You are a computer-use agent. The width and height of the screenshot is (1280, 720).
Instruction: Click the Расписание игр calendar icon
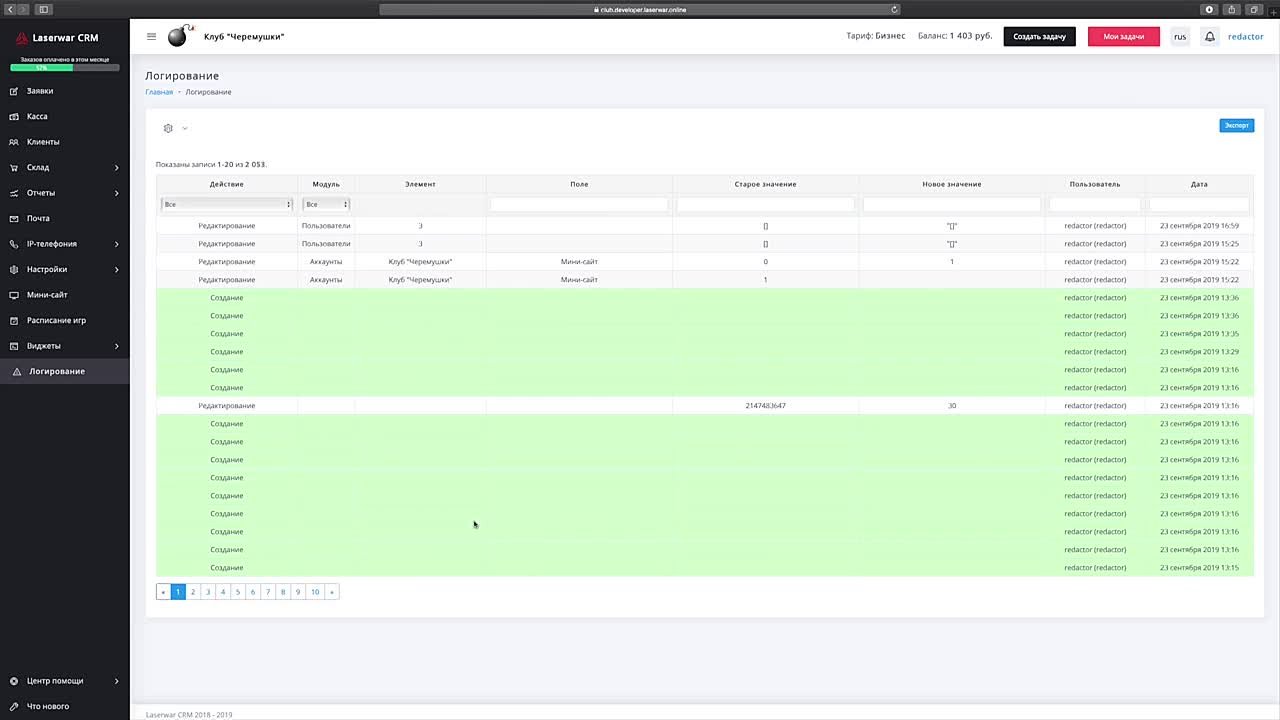(14, 320)
